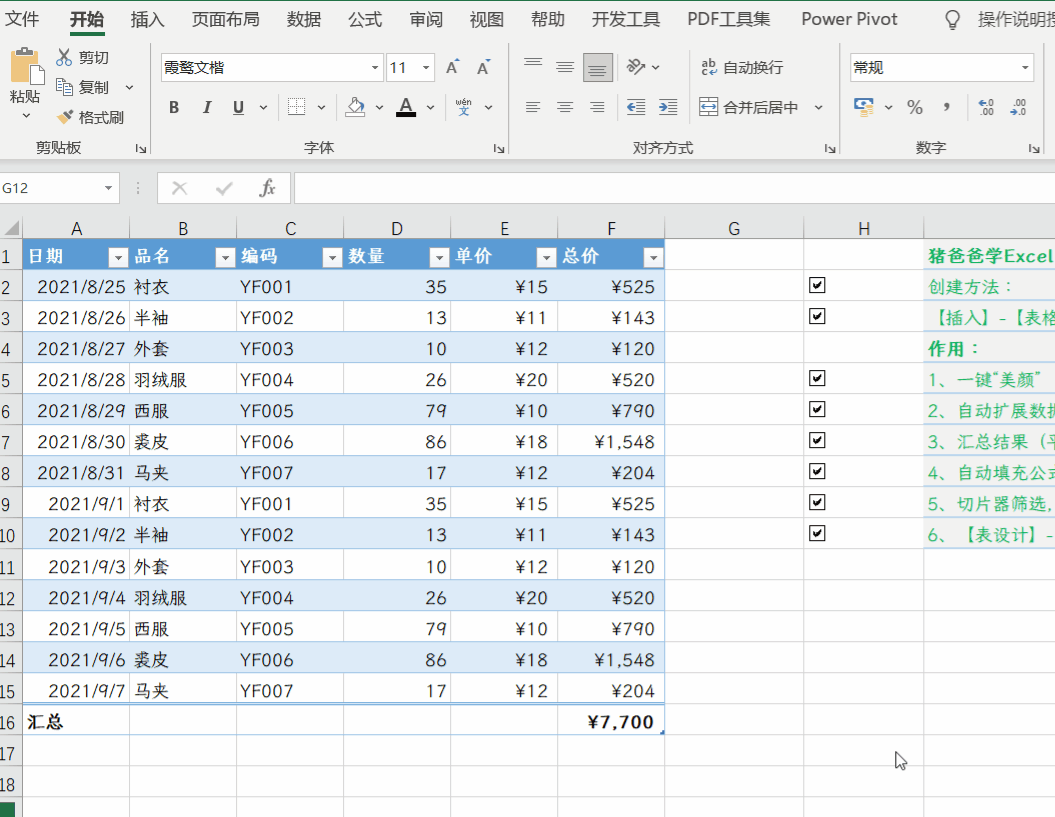
Task: Switch to the 插入 tab
Action: coord(147,19)
